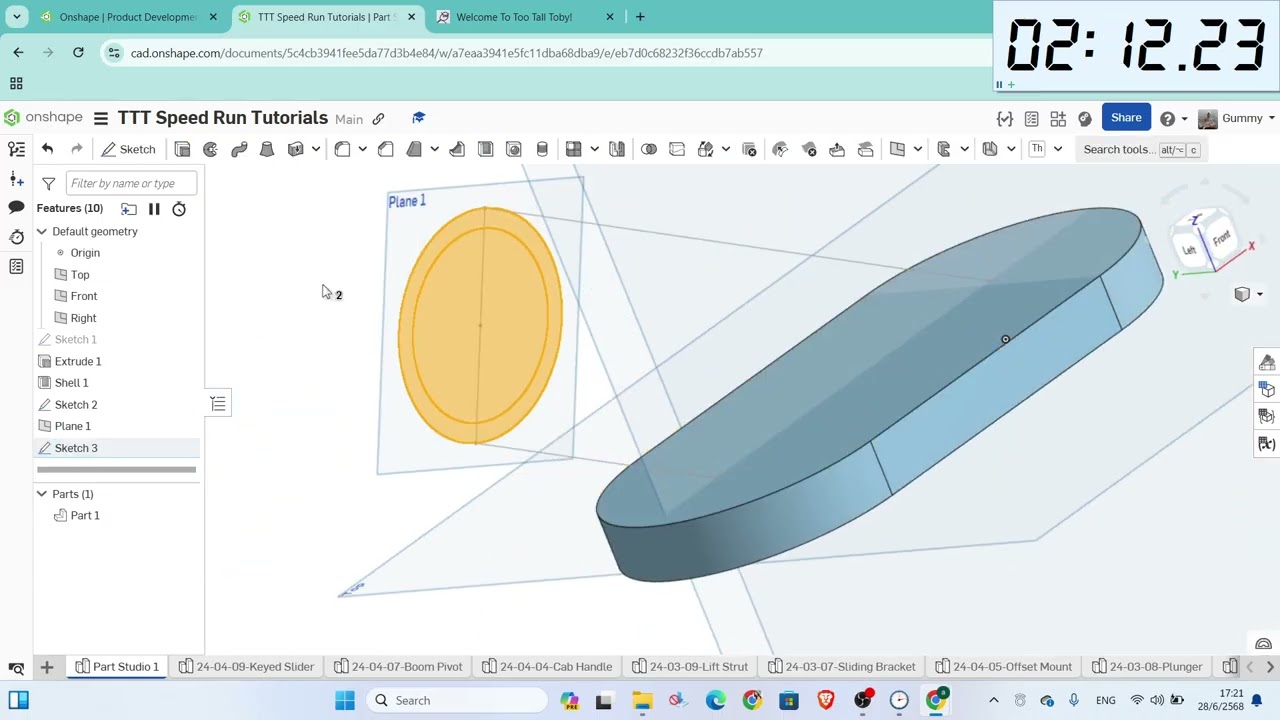Viewport: 1280px width, 720px height.
Task: Select the Delete part tool
Action: [749, 149]
